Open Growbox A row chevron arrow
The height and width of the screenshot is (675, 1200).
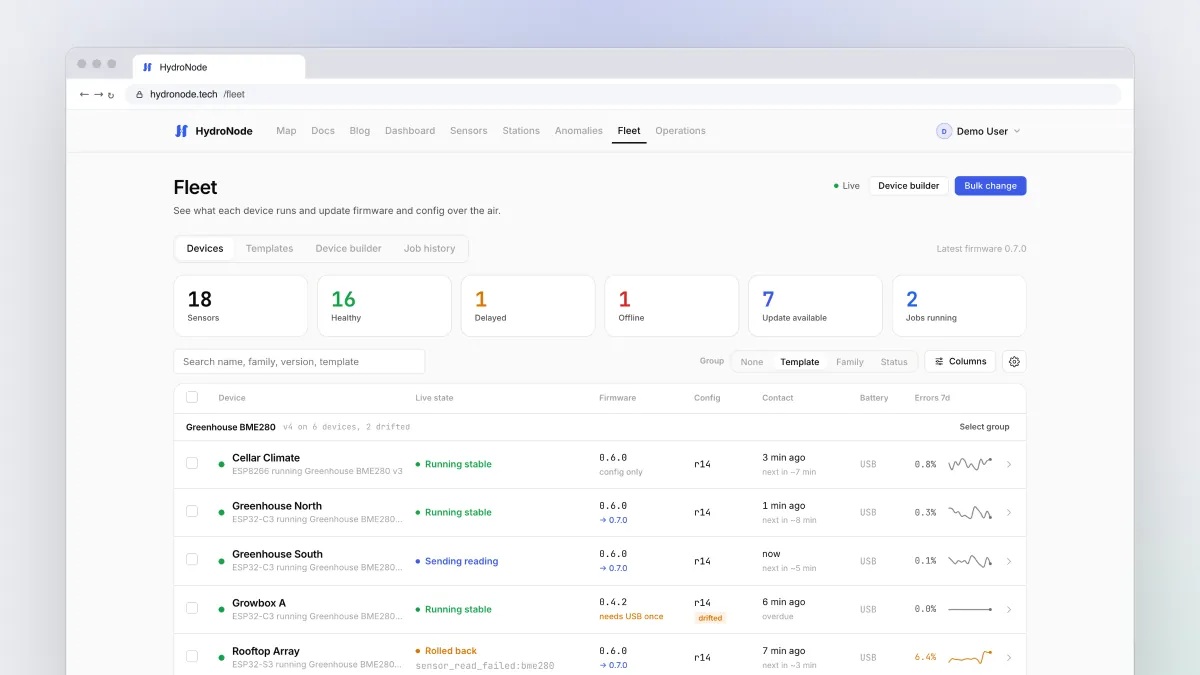click(1008, 609)
